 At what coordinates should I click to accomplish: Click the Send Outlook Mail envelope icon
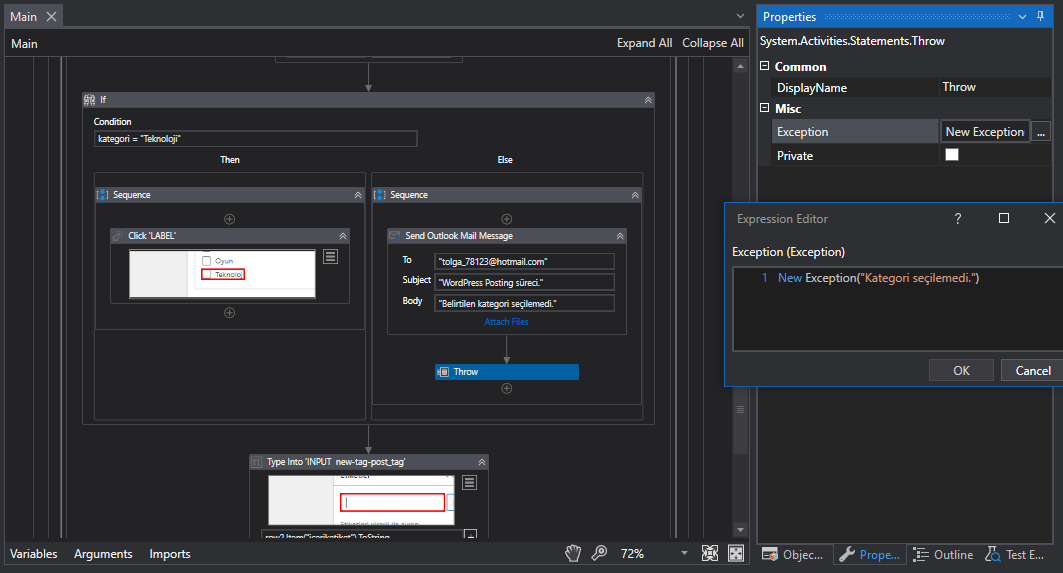394,235
